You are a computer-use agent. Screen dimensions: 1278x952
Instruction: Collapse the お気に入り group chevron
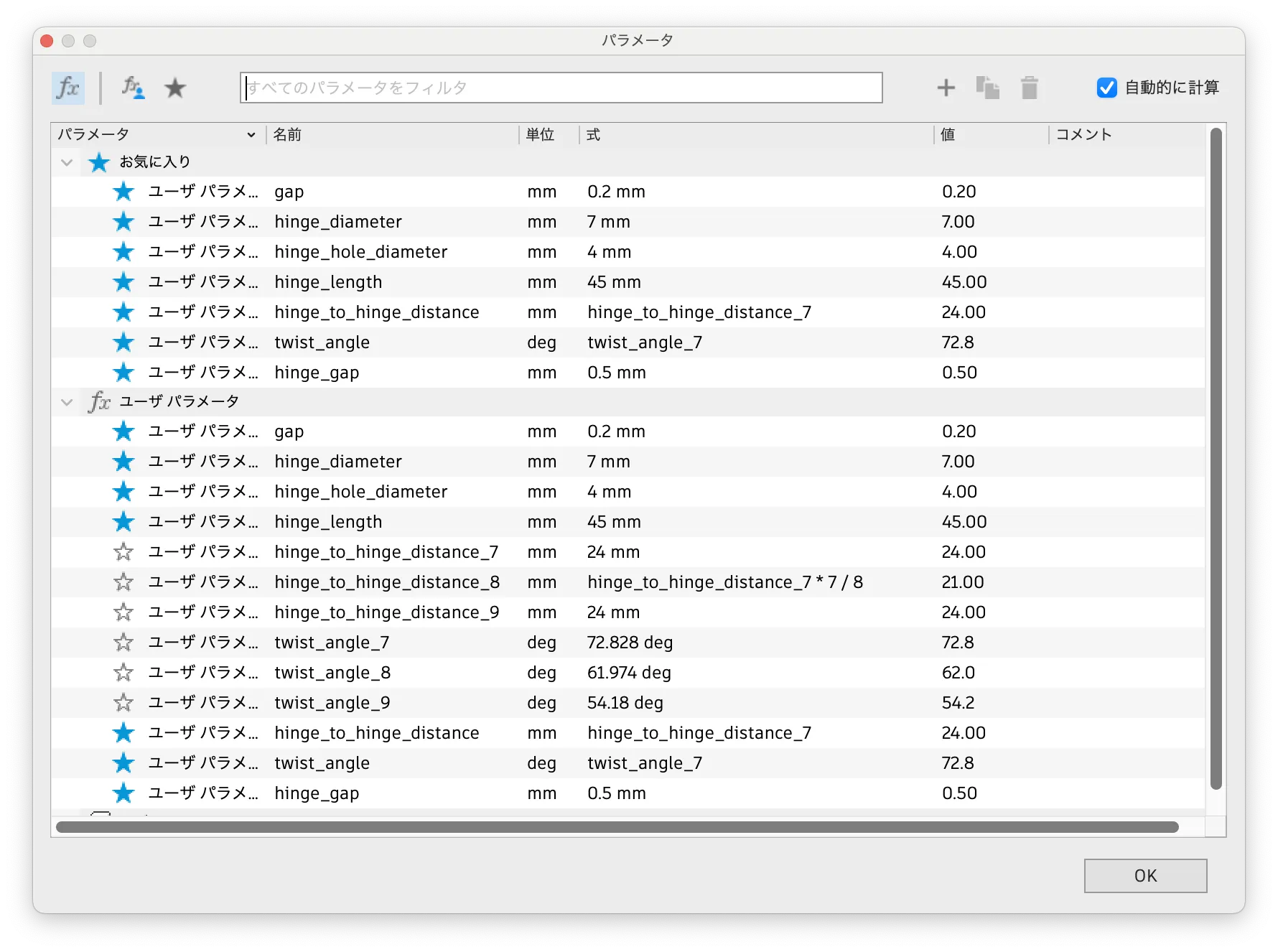coord(67,162)
